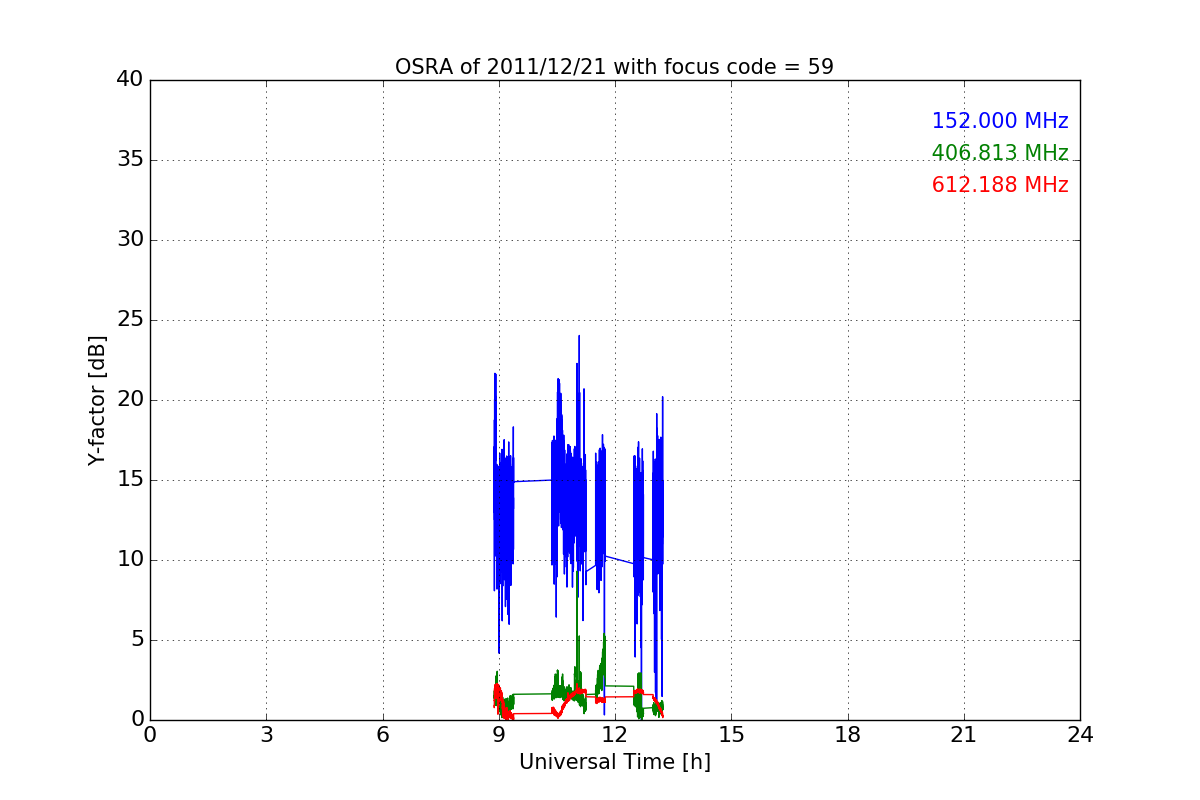
Task: Click the y-axis tick label 30
Action: (x=130, y=240)
